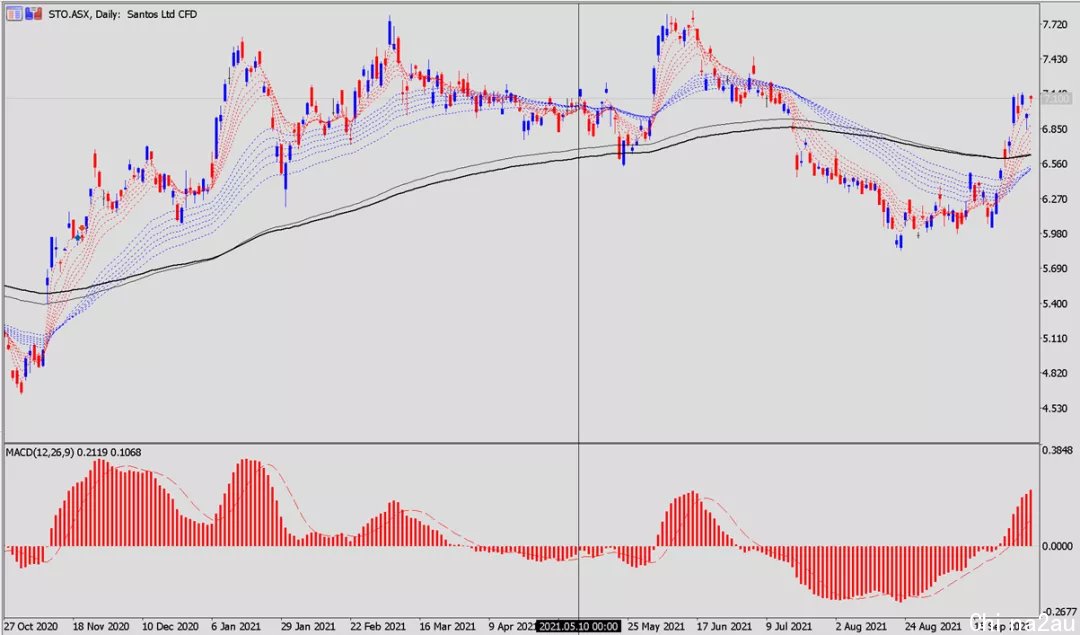Click the 18 Nov 2020 date label
The height and width of the screenshot is (635, 1080).
101,626
